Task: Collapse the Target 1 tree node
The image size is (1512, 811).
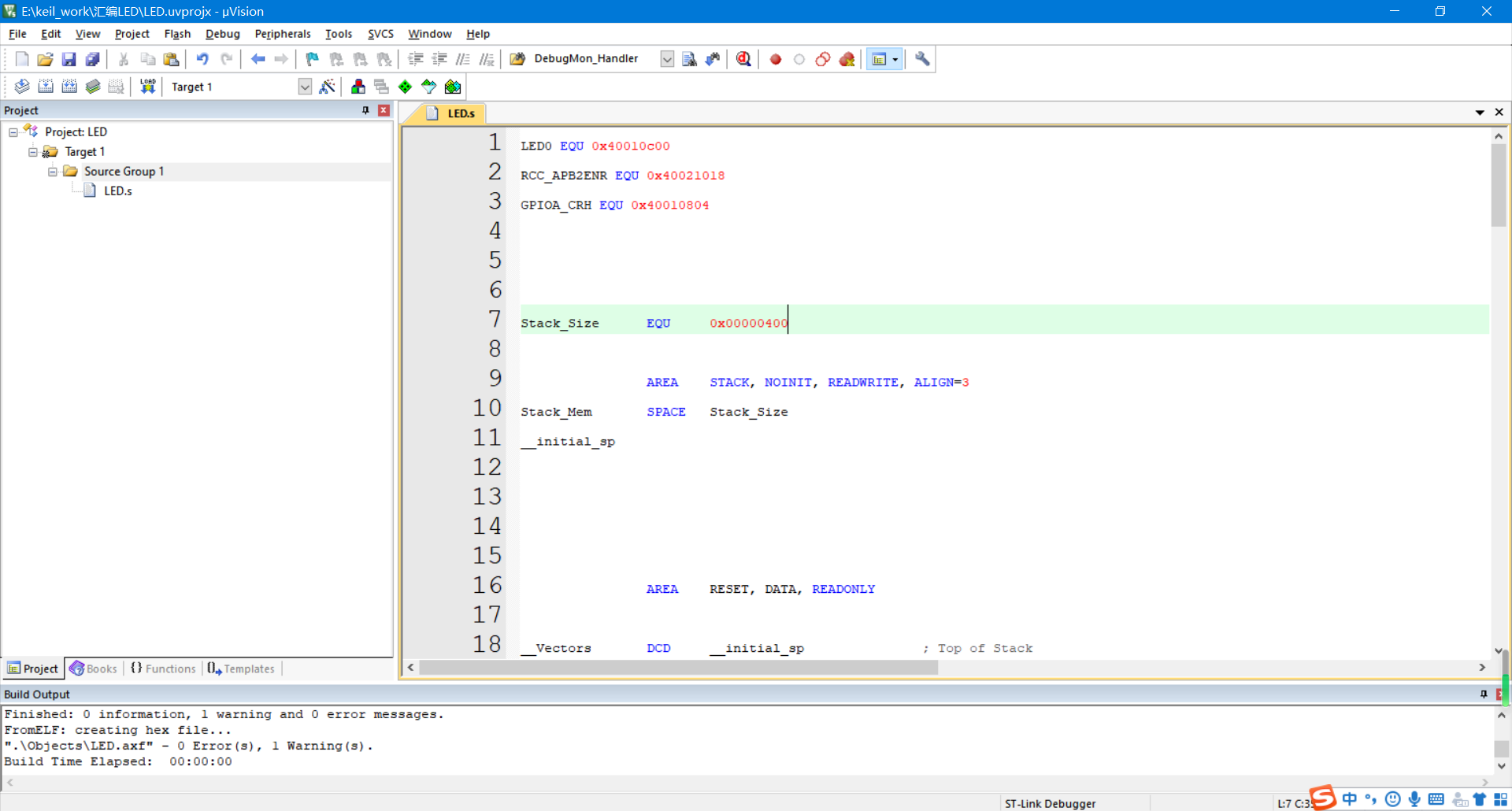Action: (33, 152)
